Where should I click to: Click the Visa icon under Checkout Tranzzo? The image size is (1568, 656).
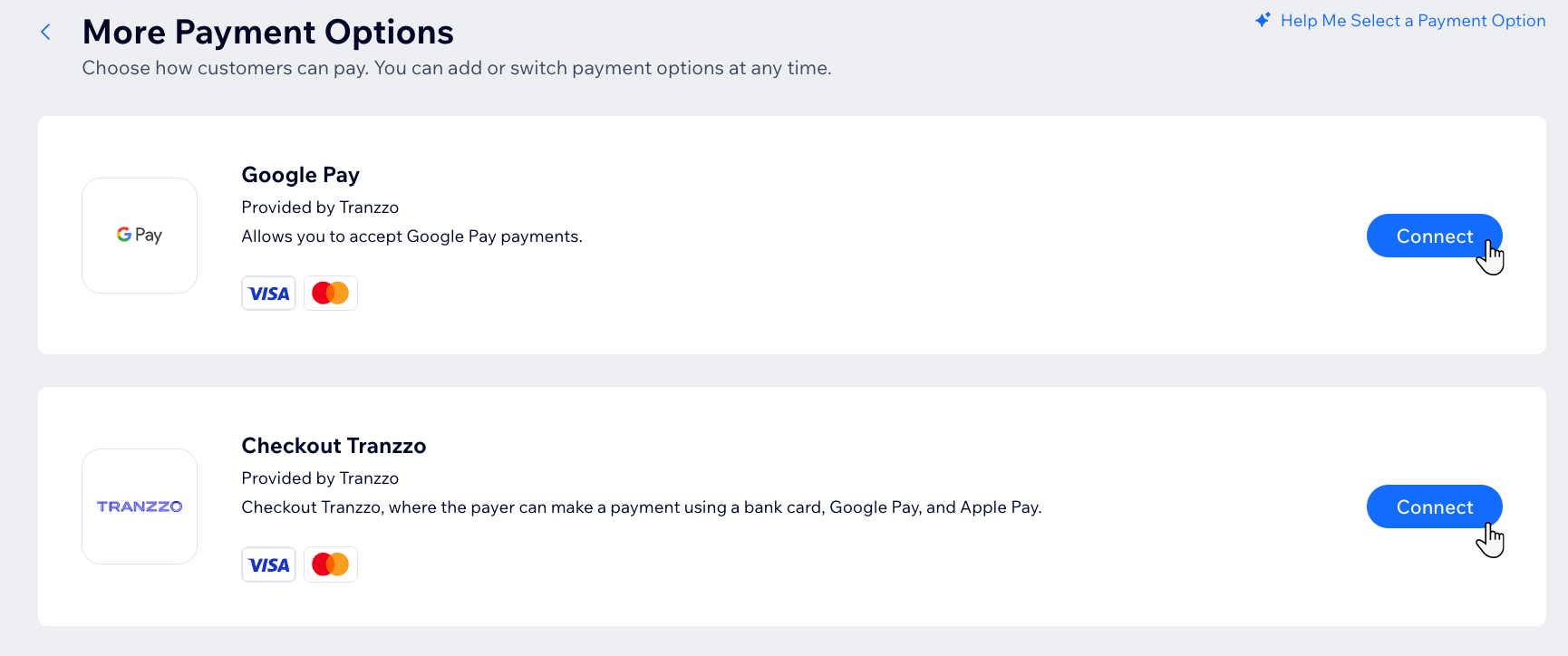(x=268, y=564)
